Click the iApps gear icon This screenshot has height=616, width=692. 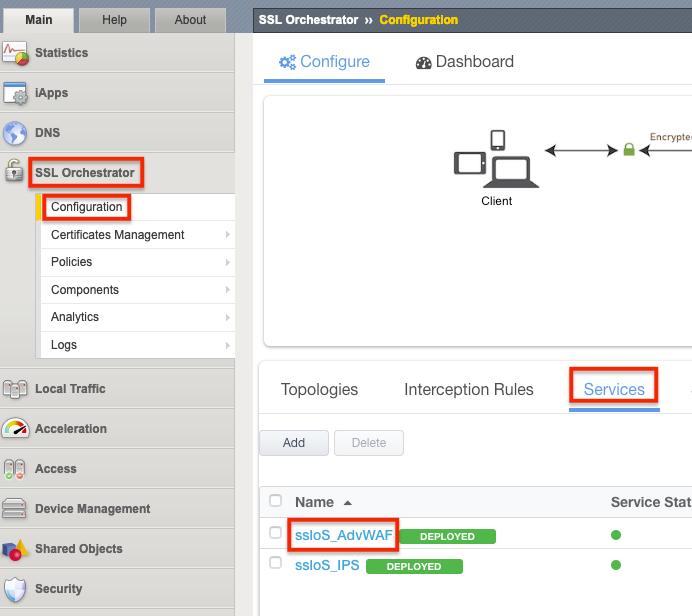(15, 93)
